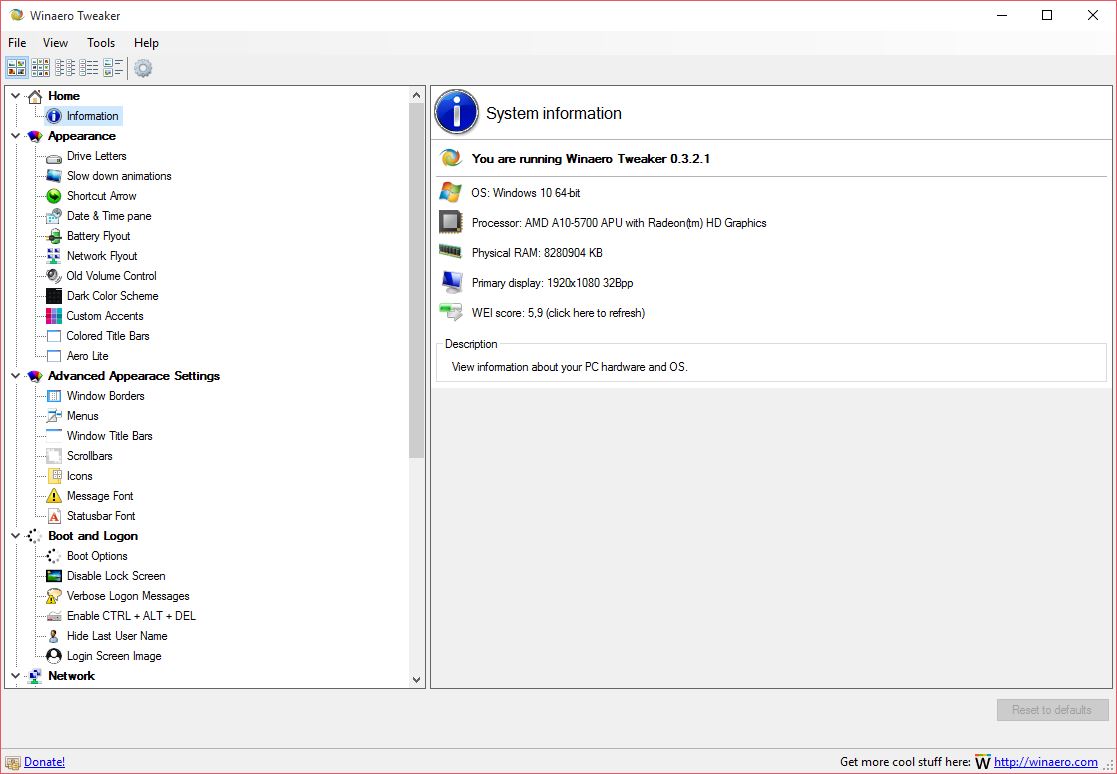Click the tree vertical scrollbar thumb

417,281
